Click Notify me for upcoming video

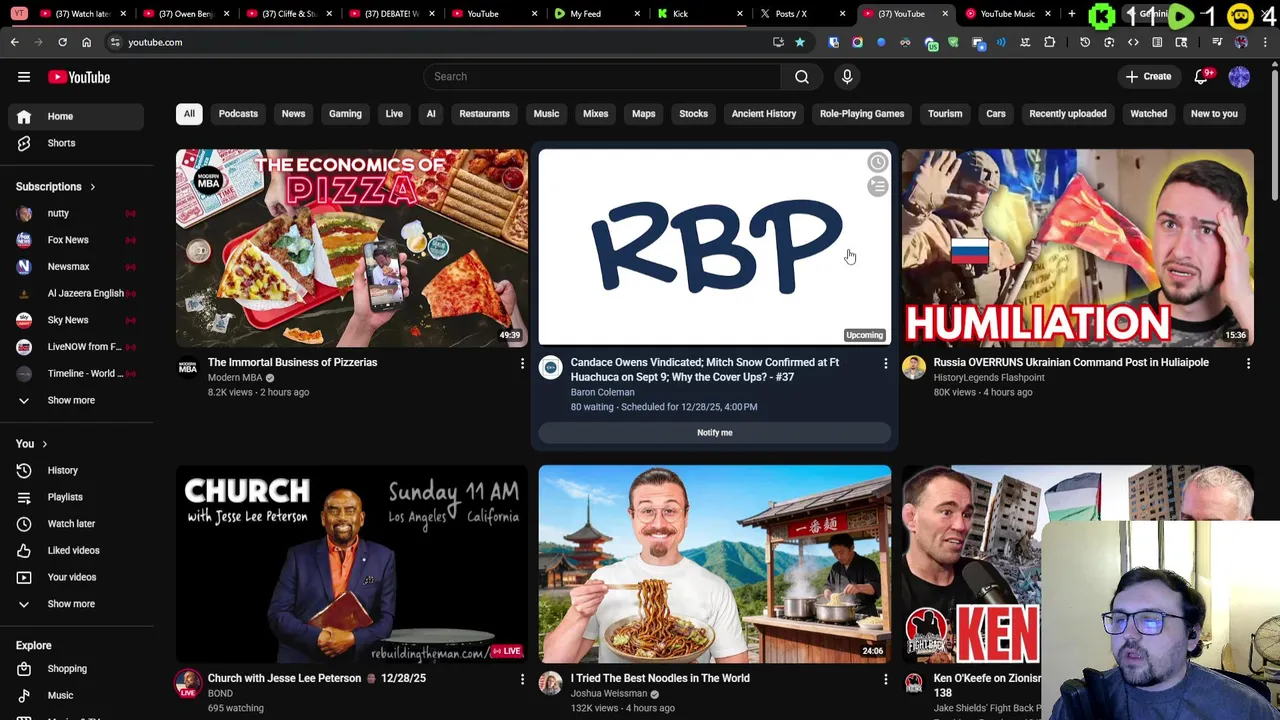[714, 433]
